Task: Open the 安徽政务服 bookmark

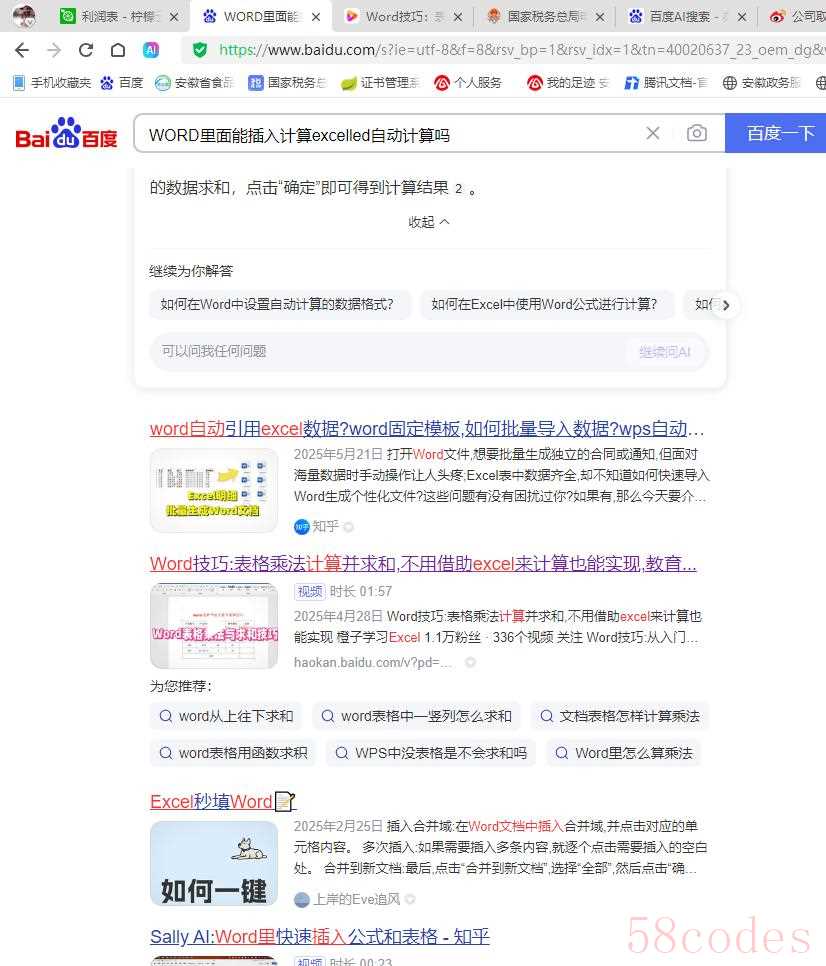Action: (x=761, y=83)
